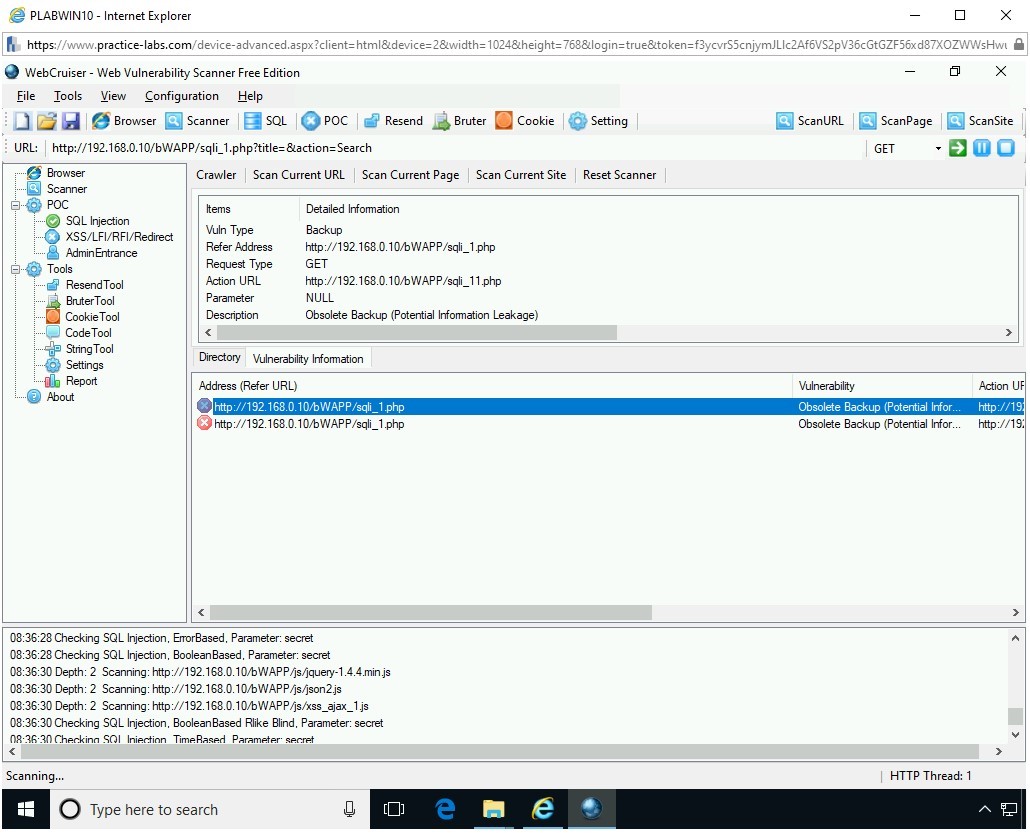1030x833 pixels.
Task: Click the Reset Scanner button
Action: click(x=619, y=175)
